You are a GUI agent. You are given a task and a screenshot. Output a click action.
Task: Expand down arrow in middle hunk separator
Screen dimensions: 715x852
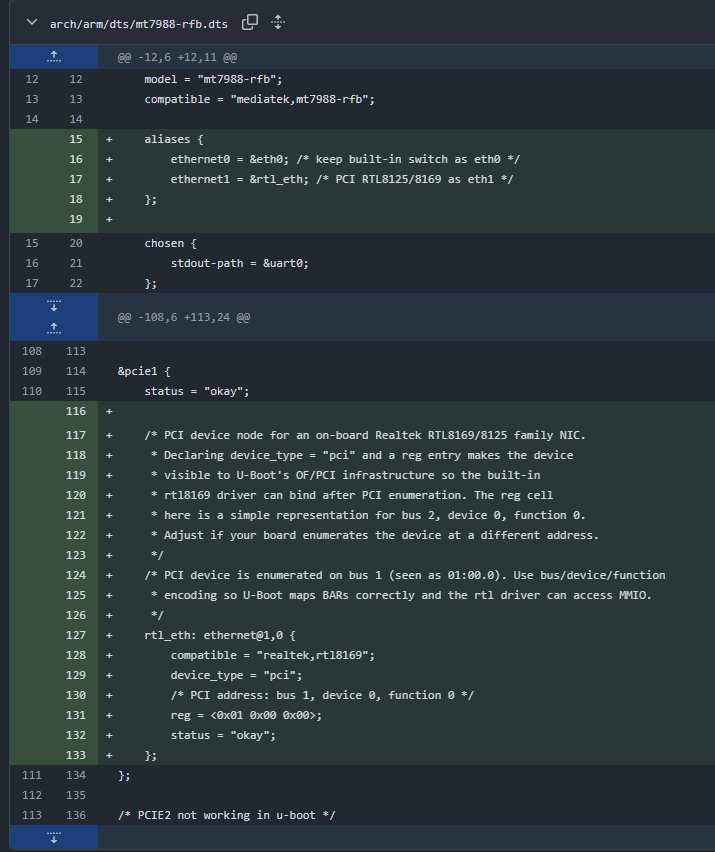coord(54,307)
